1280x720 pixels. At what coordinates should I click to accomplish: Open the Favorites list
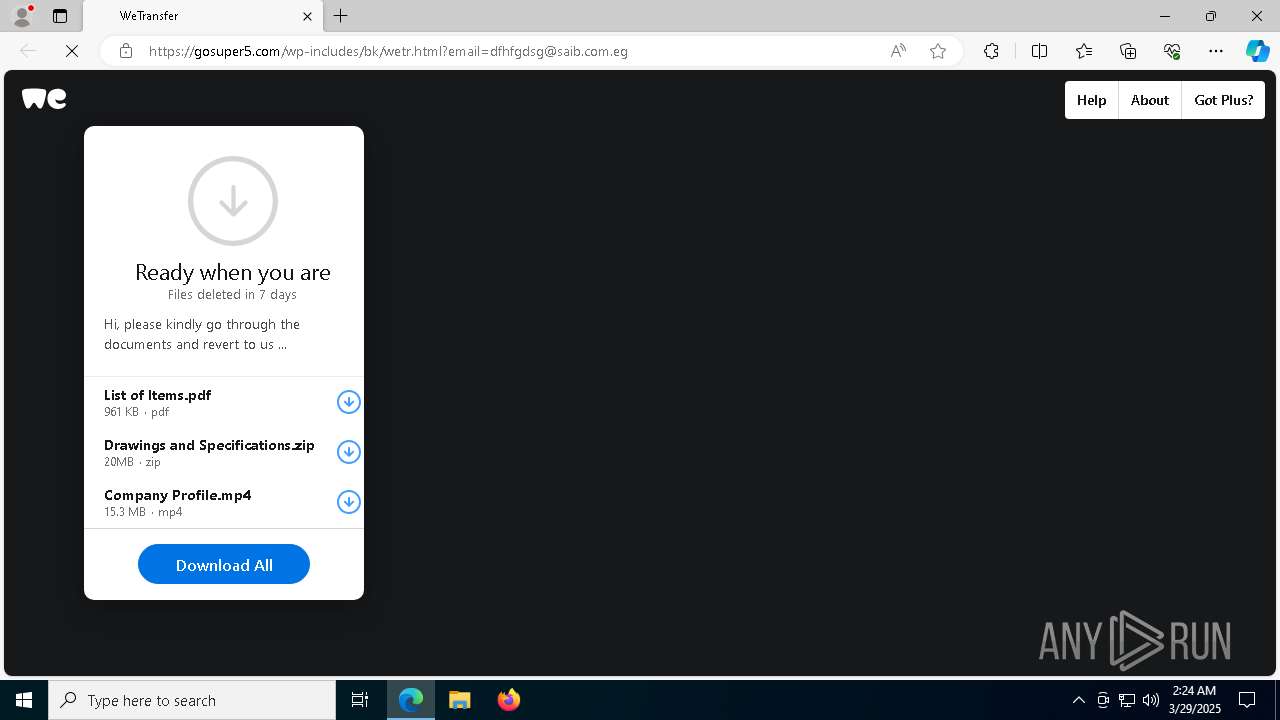(x=1084, y=51)
